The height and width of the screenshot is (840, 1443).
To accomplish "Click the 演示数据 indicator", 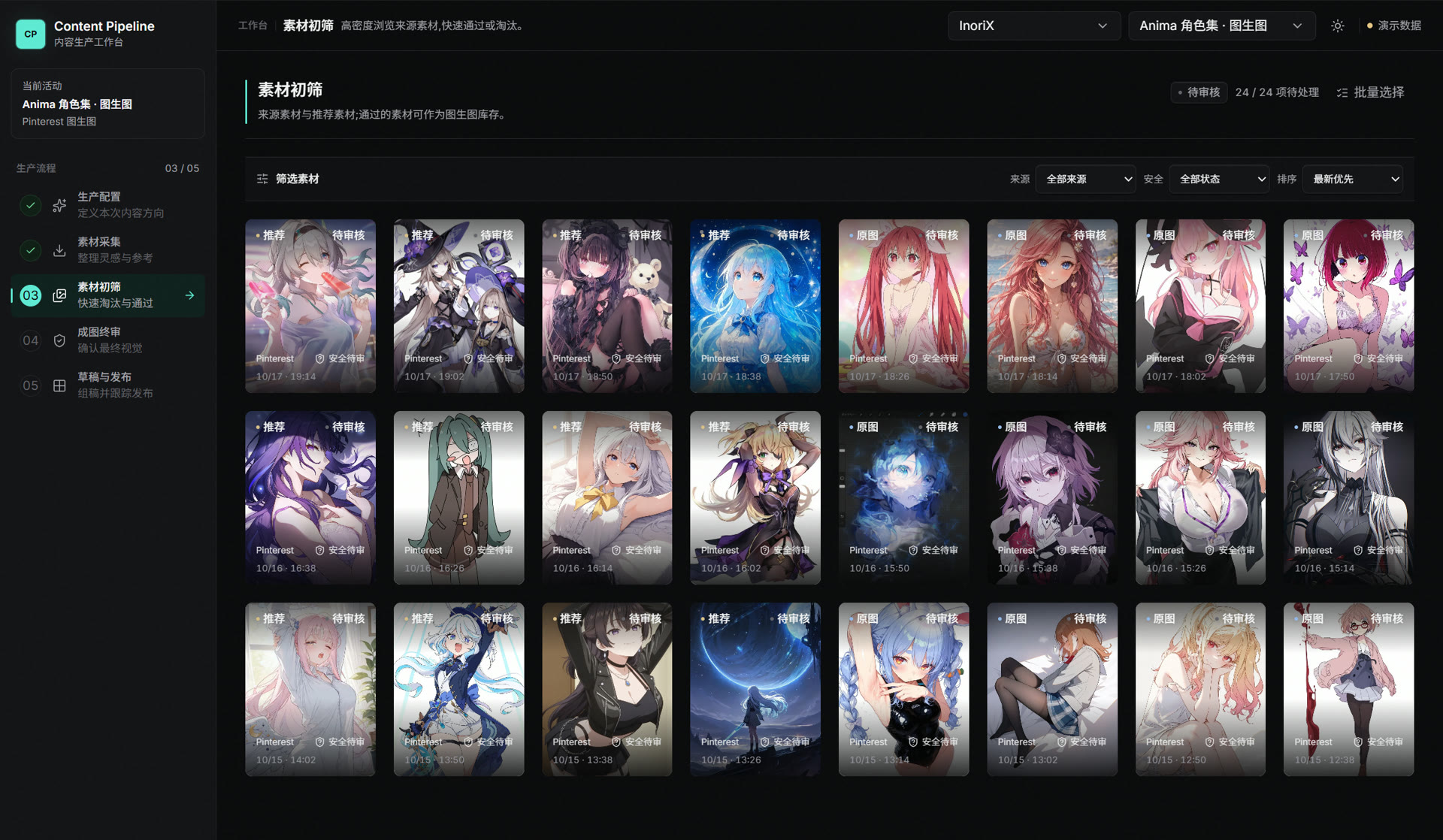I will click(1393, 26).
